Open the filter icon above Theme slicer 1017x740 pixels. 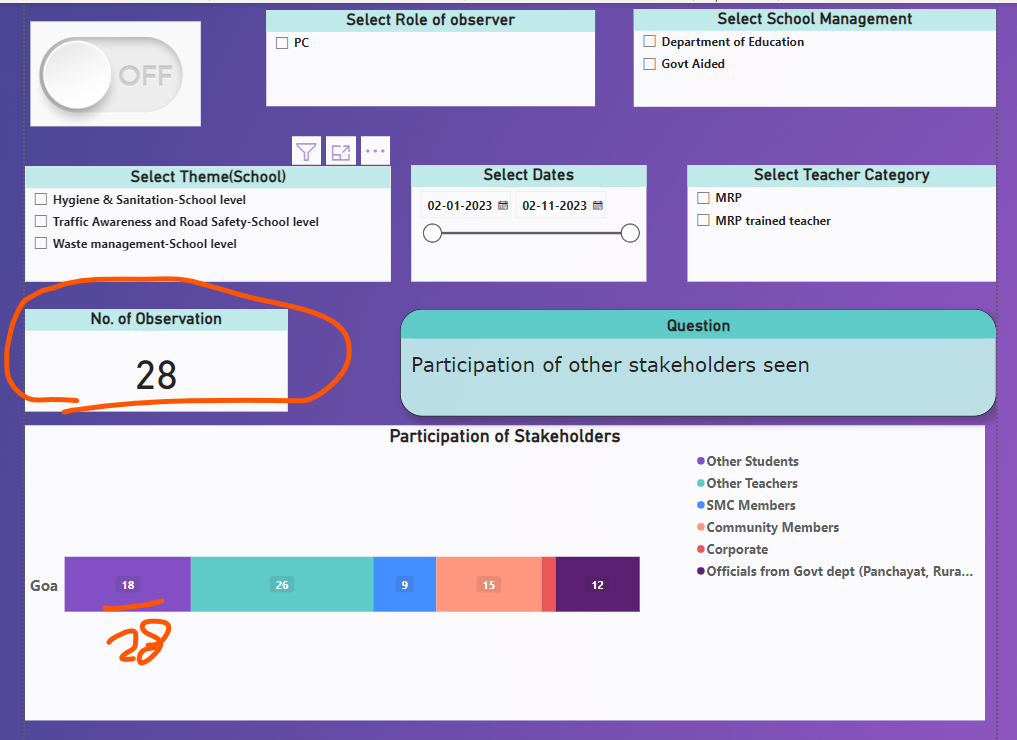[306, 152]
